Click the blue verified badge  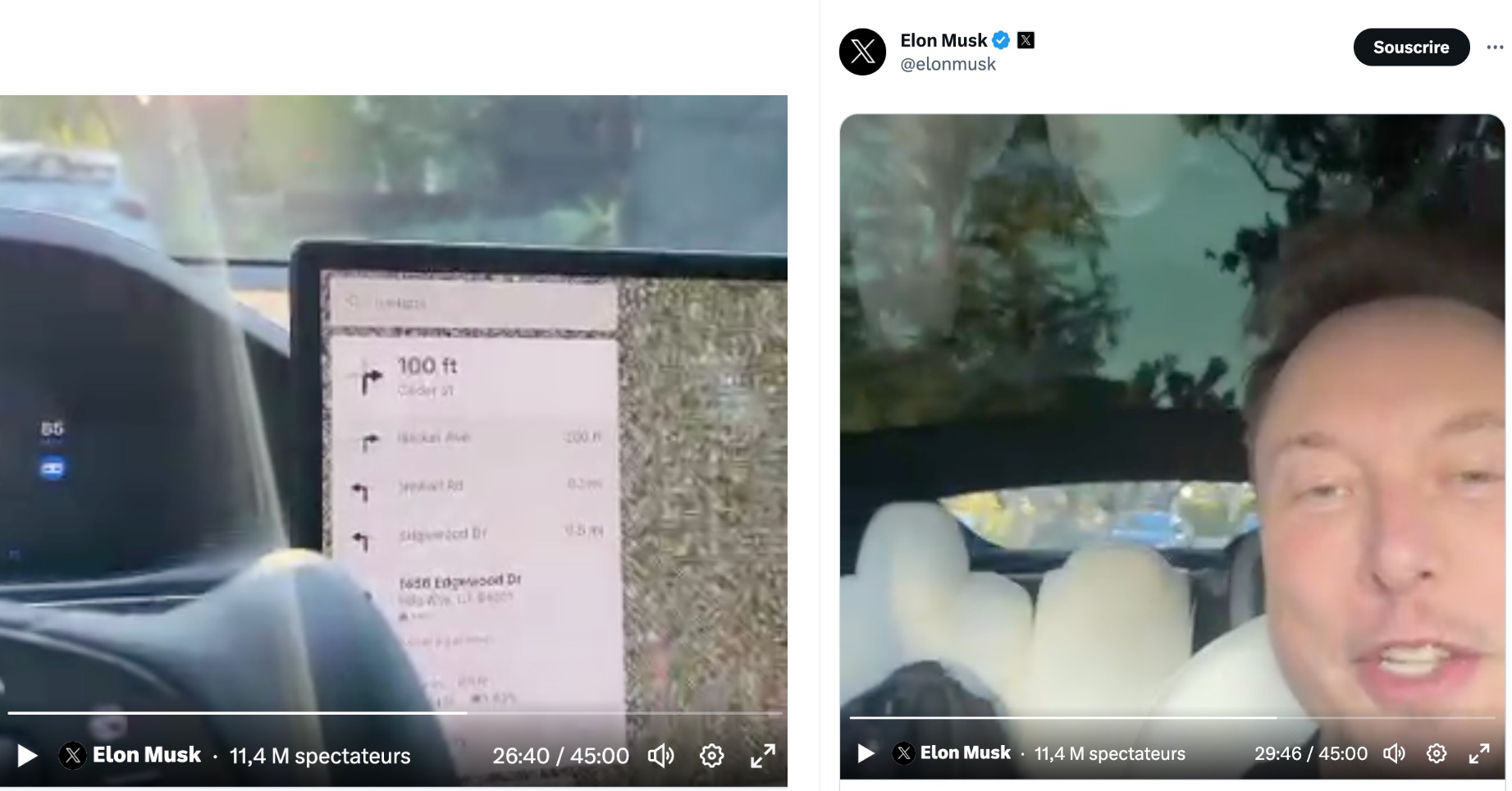point(1001,40)
